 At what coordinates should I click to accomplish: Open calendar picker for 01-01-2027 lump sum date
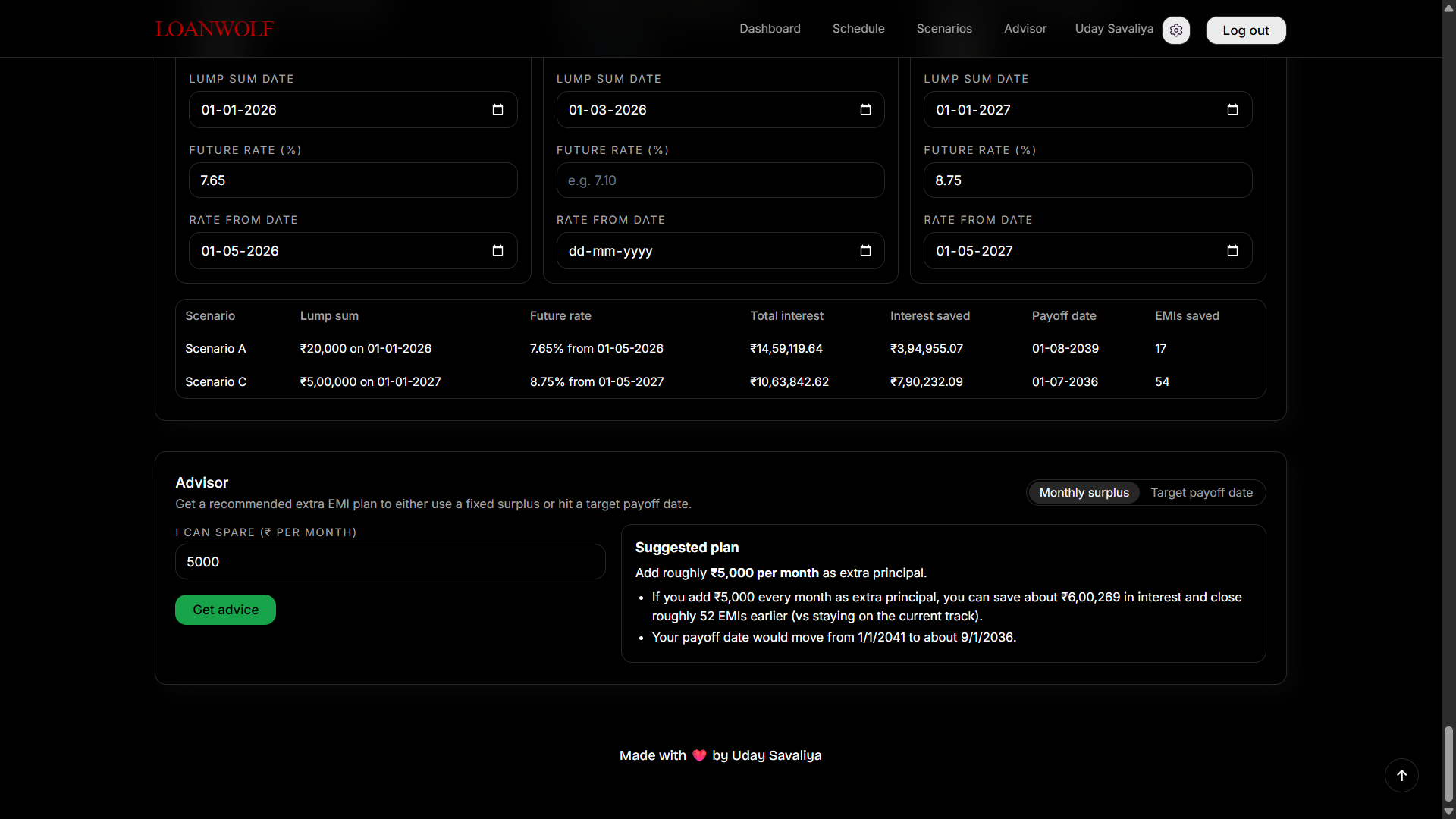(1232, 110)
